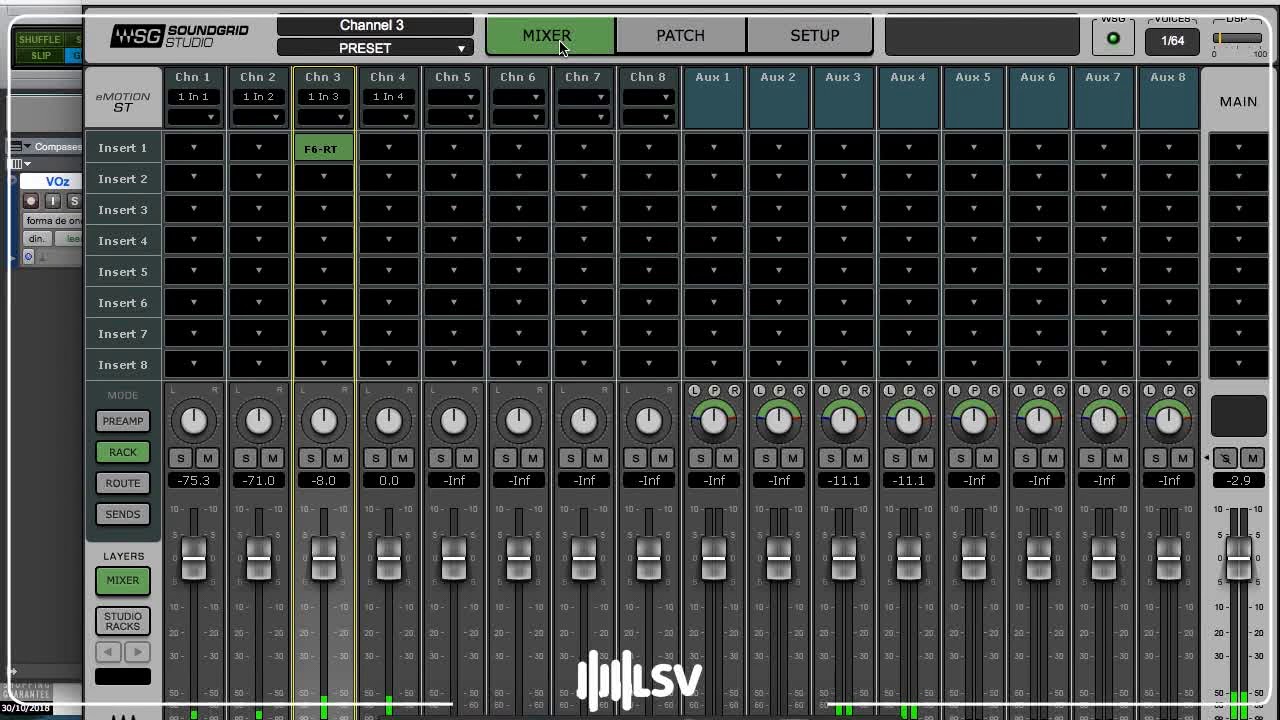Mute the MAIN output
The image size is (1280, 720).
pyautogui.click(x=1252, y=458)
